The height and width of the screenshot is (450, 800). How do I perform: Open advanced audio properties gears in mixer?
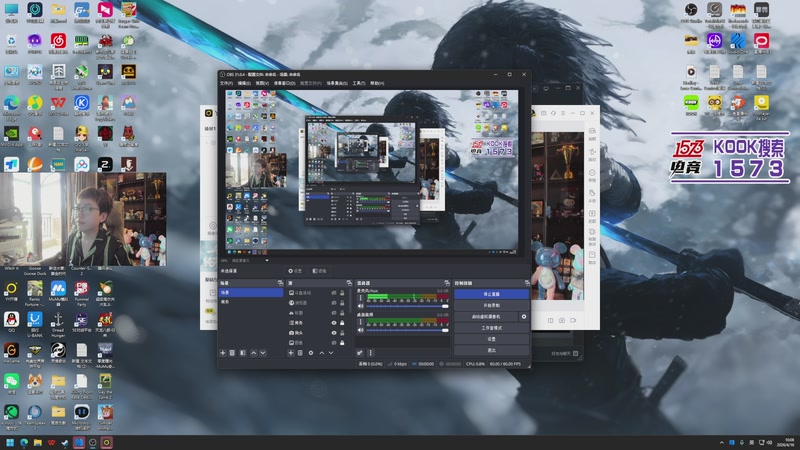coord(360,353)
